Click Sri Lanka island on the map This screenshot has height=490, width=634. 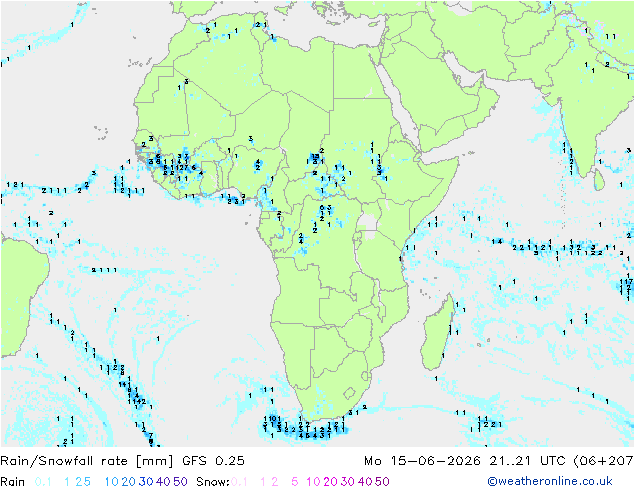599,180
